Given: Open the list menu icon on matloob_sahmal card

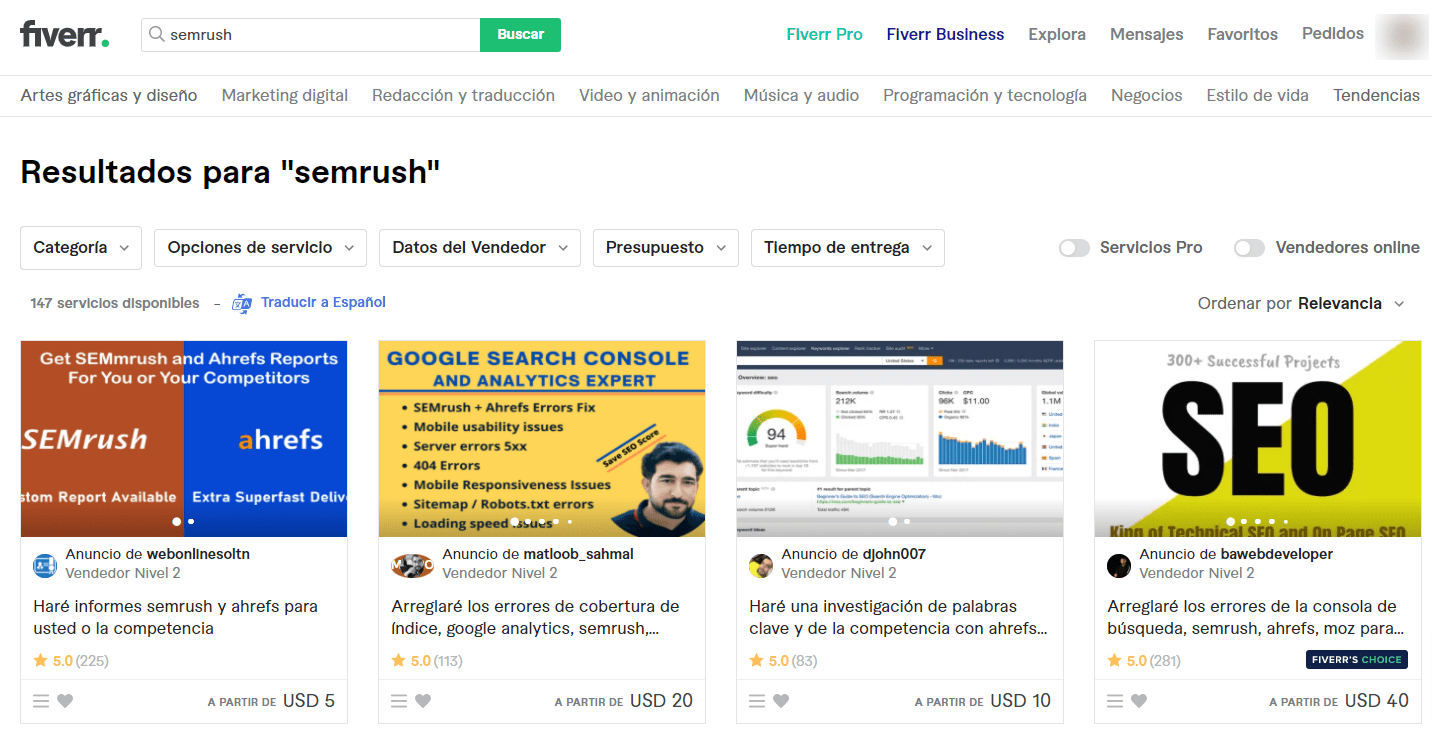Looking at the screenshot, I should tap(399, 701).
